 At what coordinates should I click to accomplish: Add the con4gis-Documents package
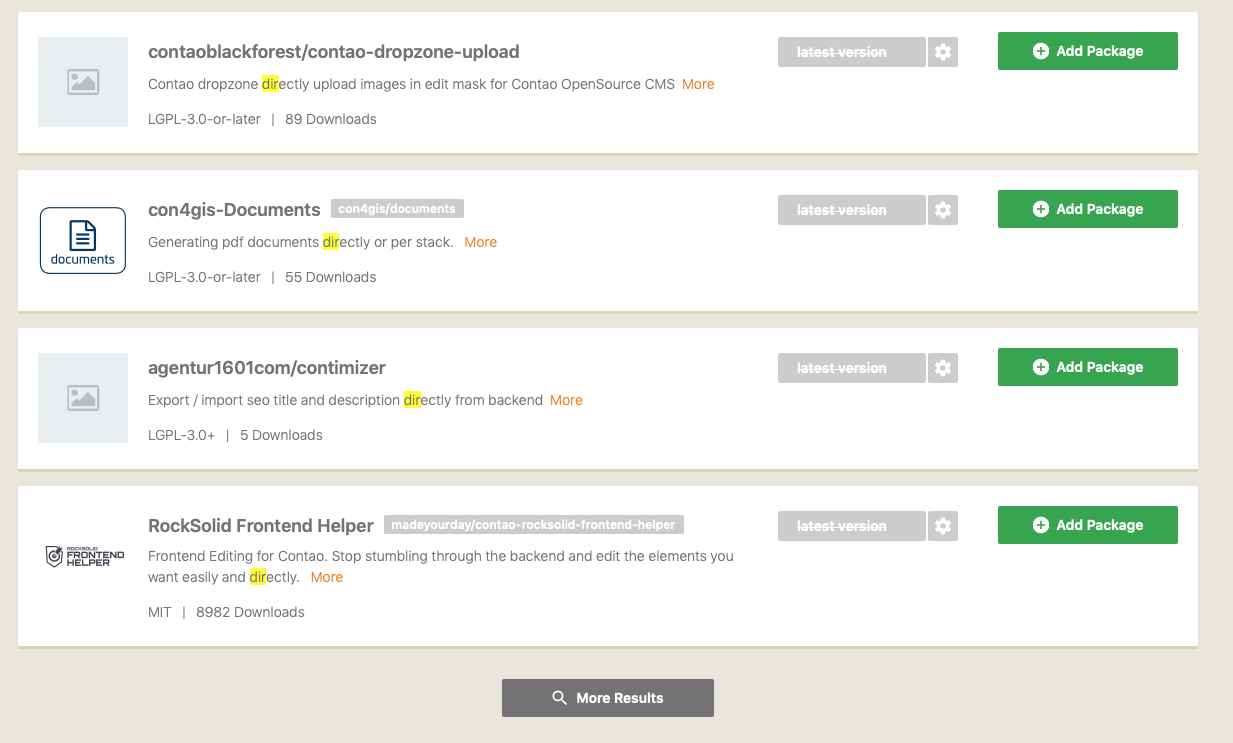[1088, 209]
